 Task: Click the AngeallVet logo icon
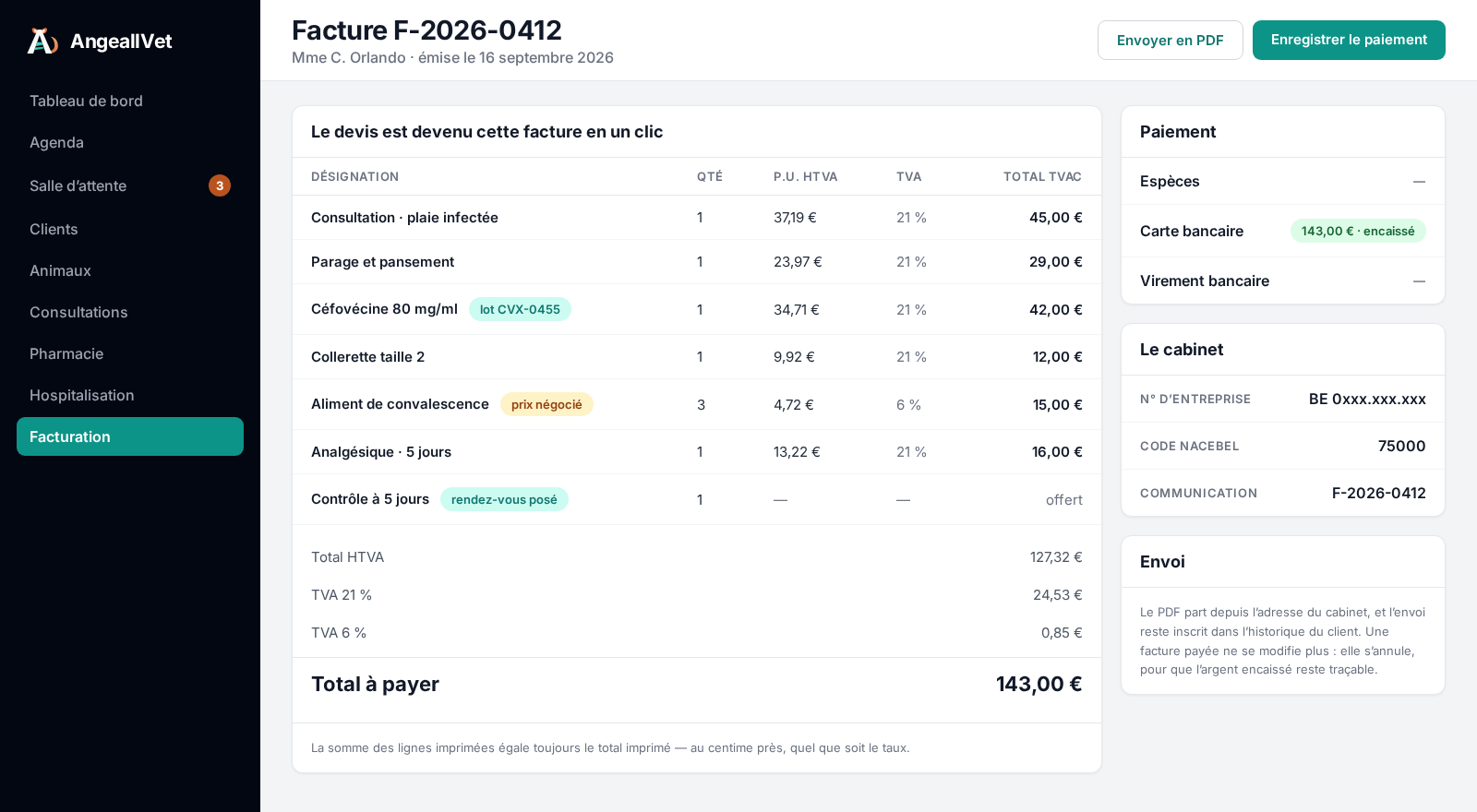42,41
